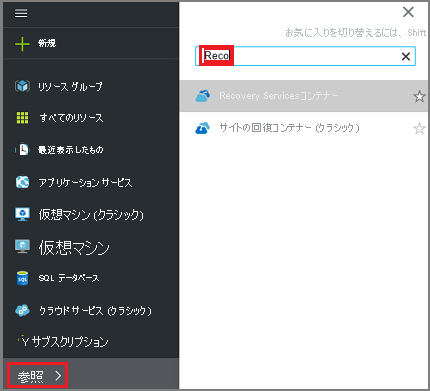
Task: Open the hamburger menu icon
Action: tap(21, 13)
